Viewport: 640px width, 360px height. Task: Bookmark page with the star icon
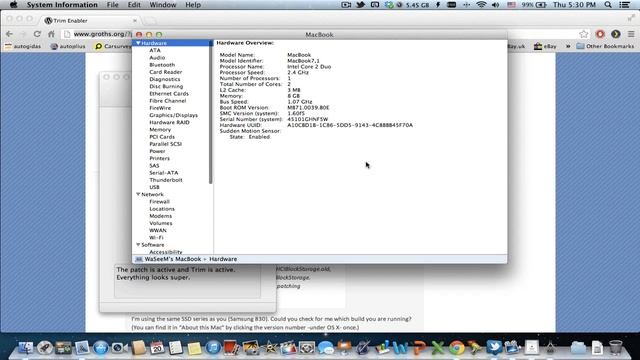pyautogui.click(x=584, y=34)
